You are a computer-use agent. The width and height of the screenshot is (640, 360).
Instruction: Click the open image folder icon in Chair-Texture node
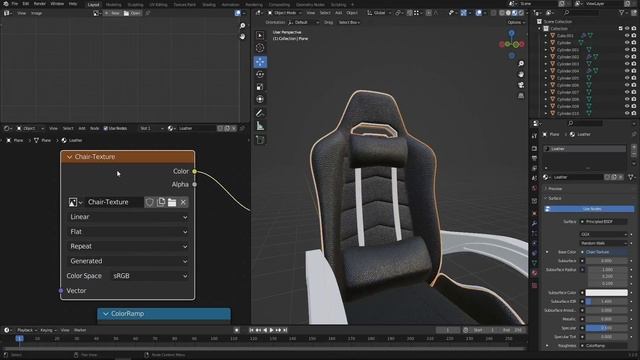pos(172,202)
